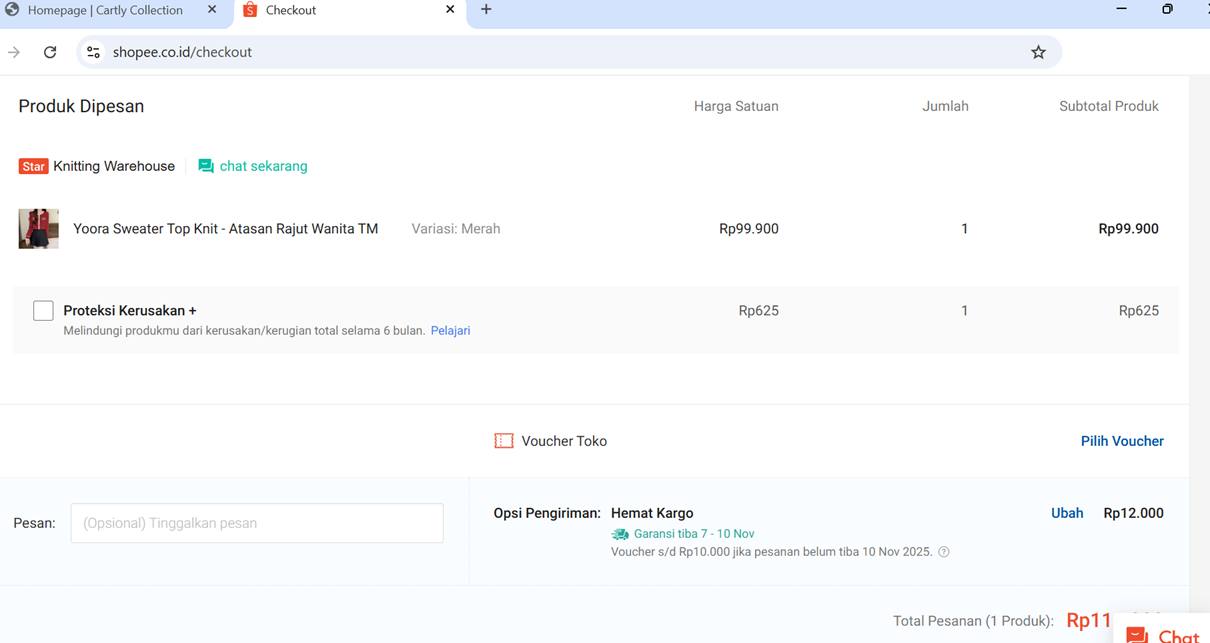Click the red sweater product thumbnail
This screenshot has width=1210, height=643.
[x=39, y=229]
